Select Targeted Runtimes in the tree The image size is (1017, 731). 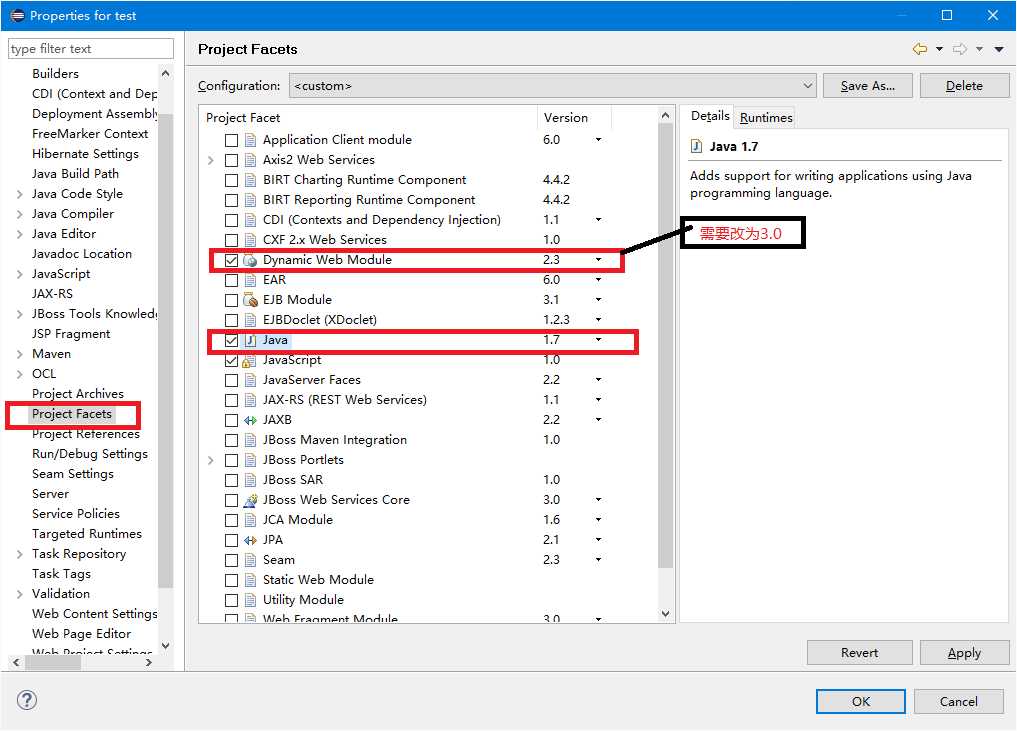tap(87, 534)
